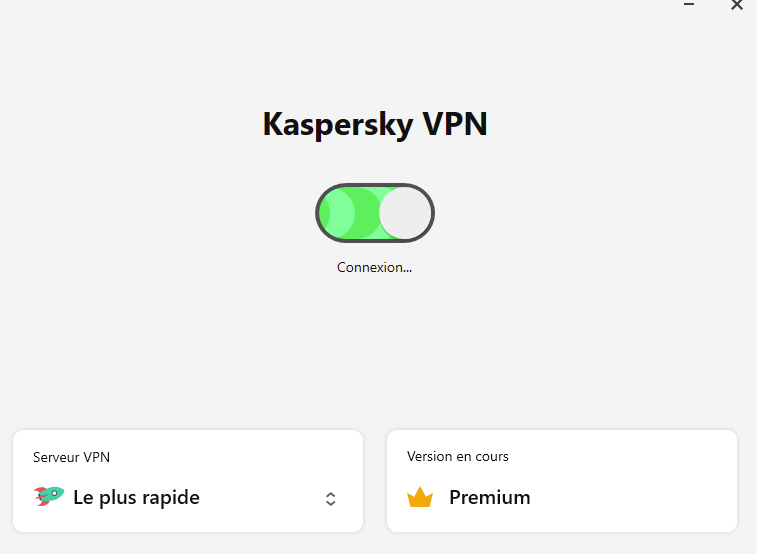Click the word "Kaspersky" in the title
Image resolution: width=757 pixels, height=554 pixels.
tap(325, 124)
